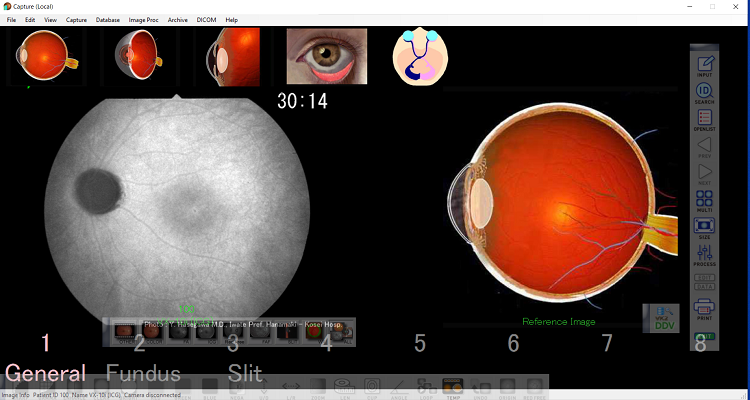Switch to the Slit tab
This screenshot has width=750, height=400.
tap(244, 374)
